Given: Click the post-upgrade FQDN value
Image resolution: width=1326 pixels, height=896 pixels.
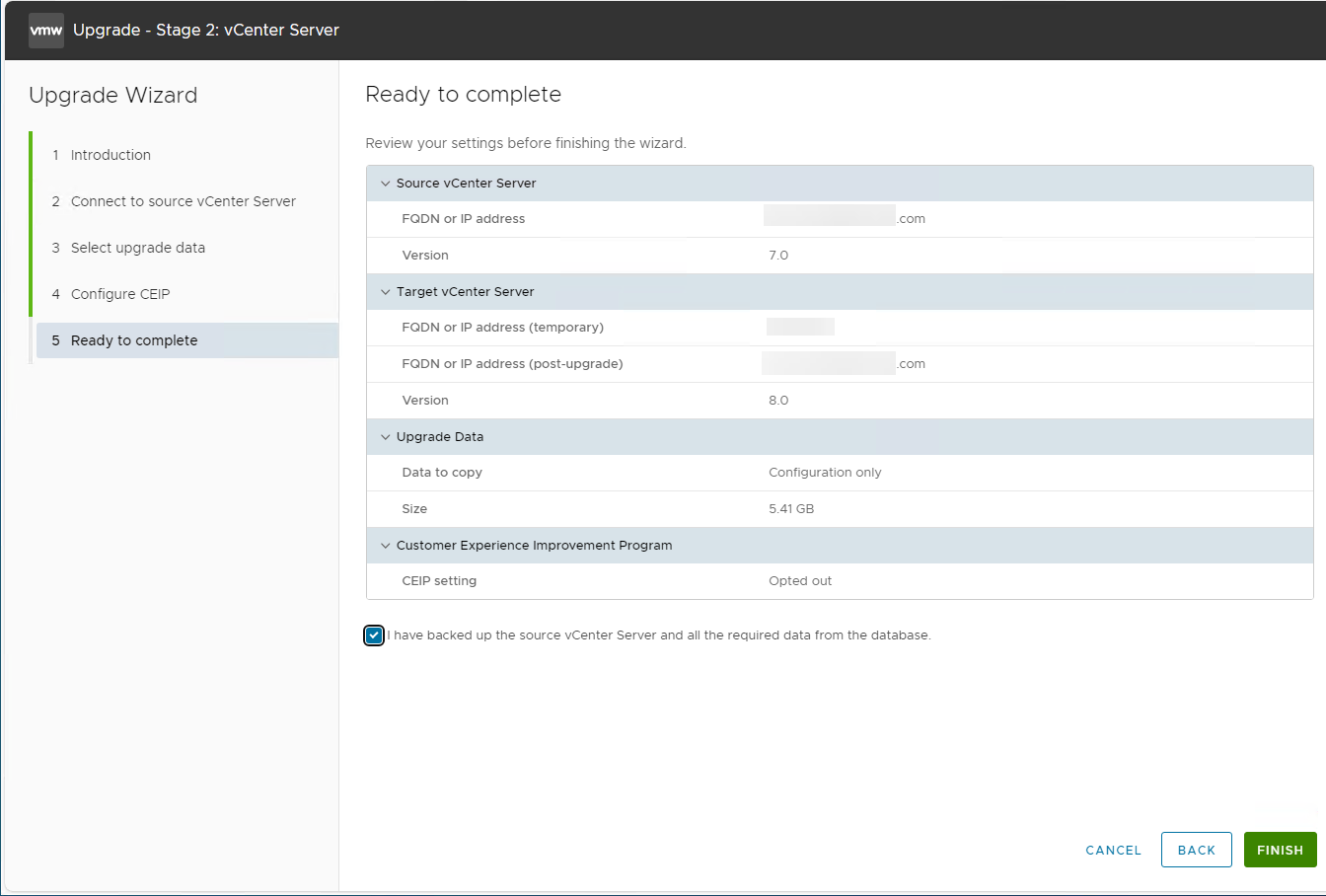Looking at the screenshot, I should [x=844, y=364].
